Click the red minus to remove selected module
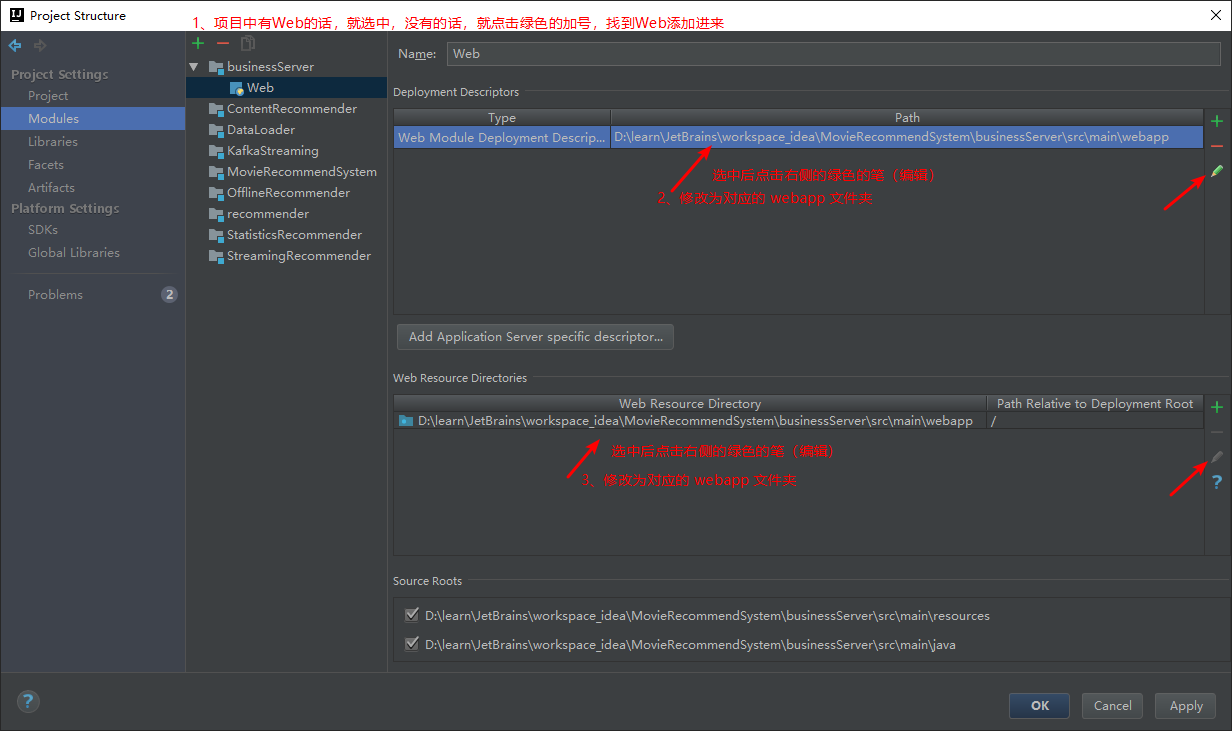The height and width of the screenshot is (731, 1232). (222, 43)
